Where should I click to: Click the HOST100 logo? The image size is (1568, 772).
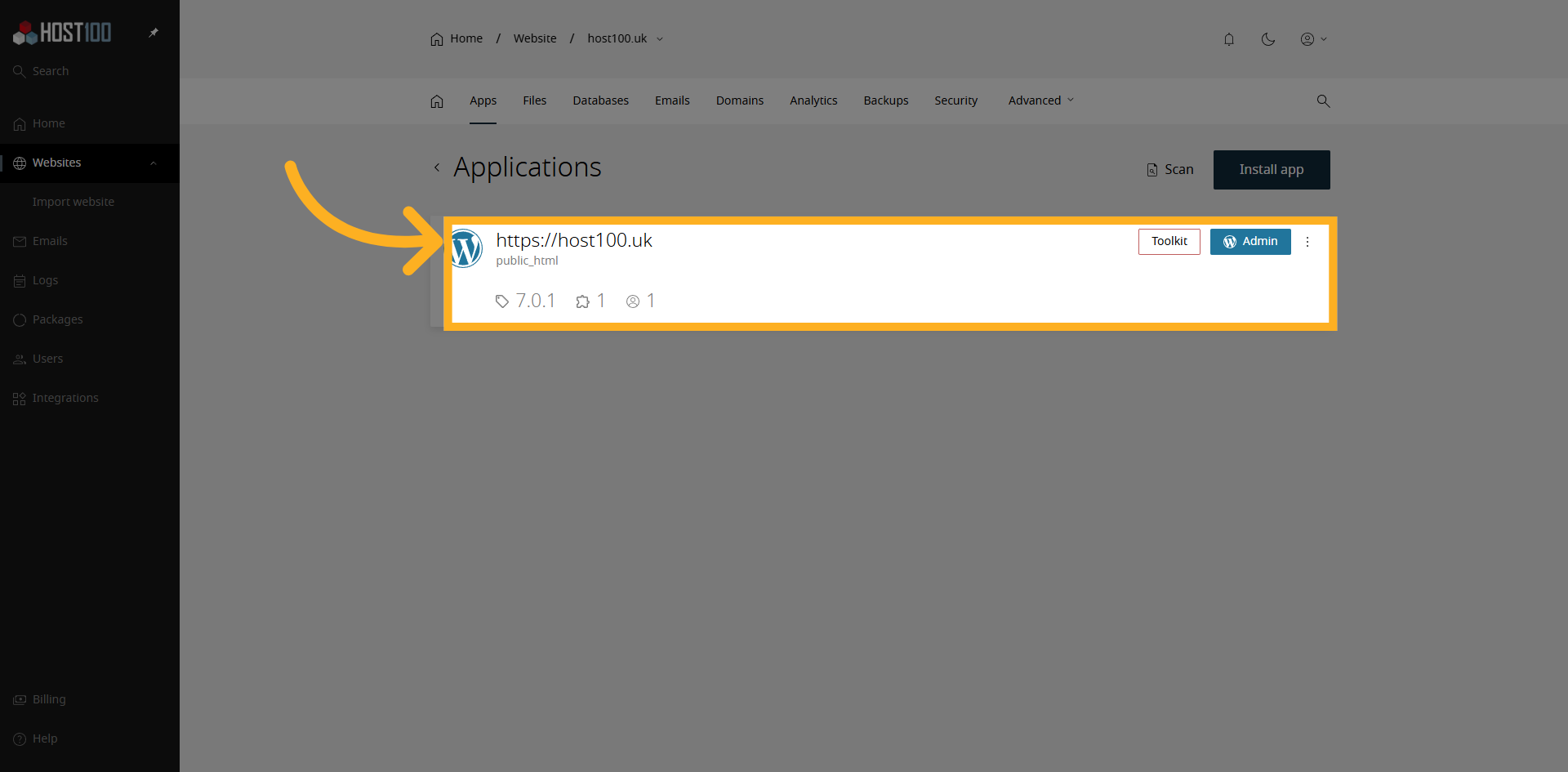62,33
